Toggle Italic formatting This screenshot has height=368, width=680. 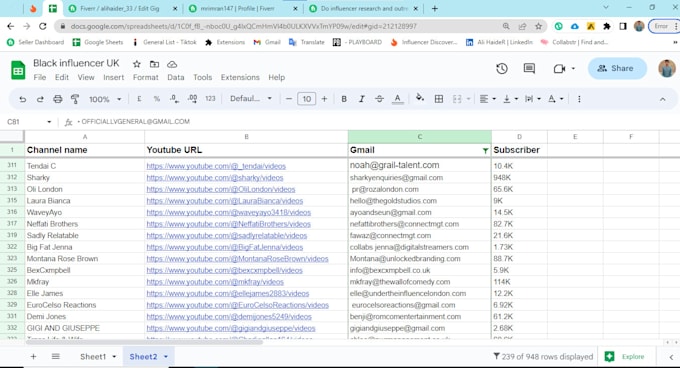(x=361, y=99)
